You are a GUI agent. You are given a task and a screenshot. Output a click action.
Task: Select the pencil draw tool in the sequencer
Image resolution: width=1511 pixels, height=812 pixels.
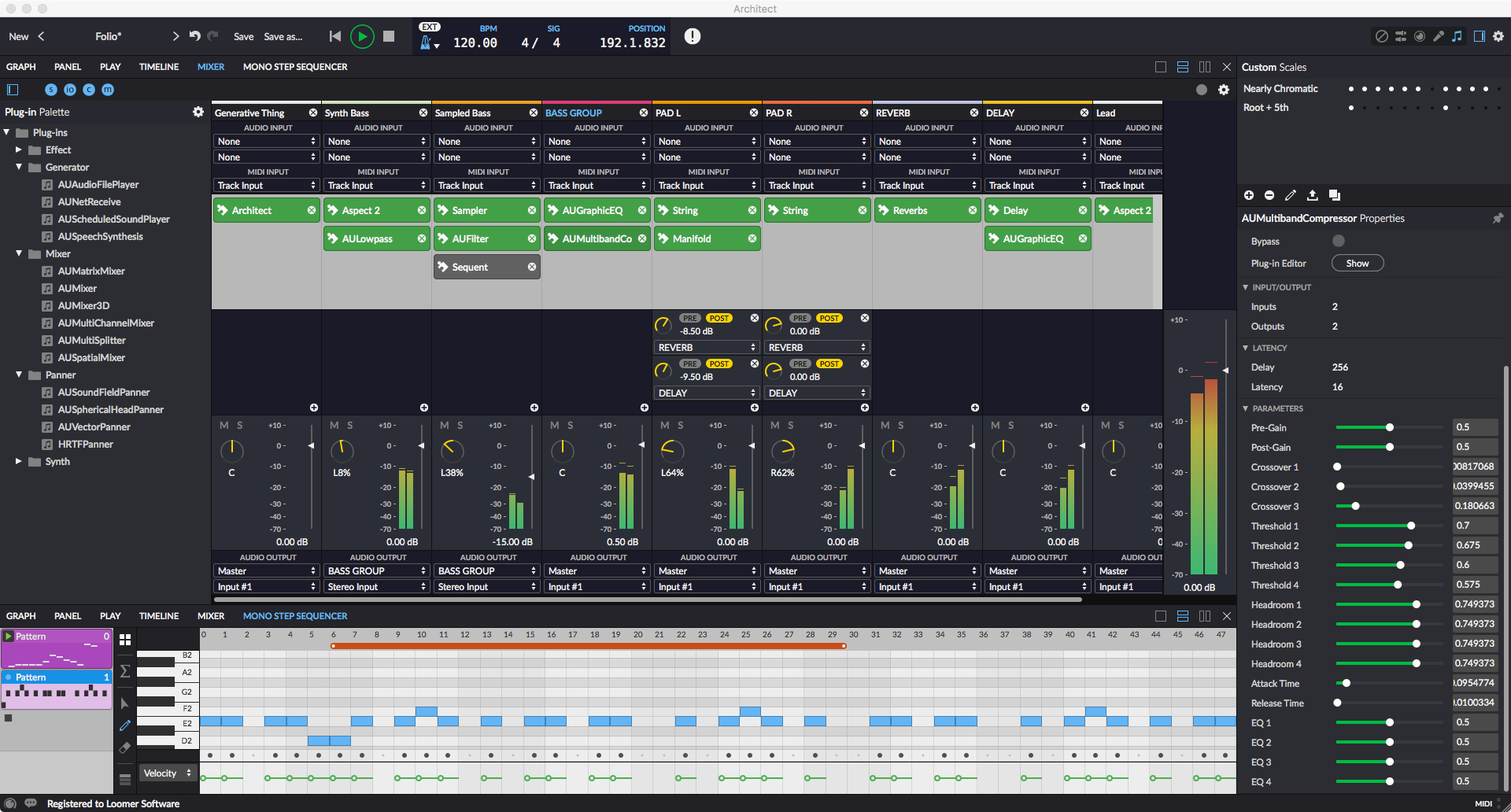coord(125,725)
